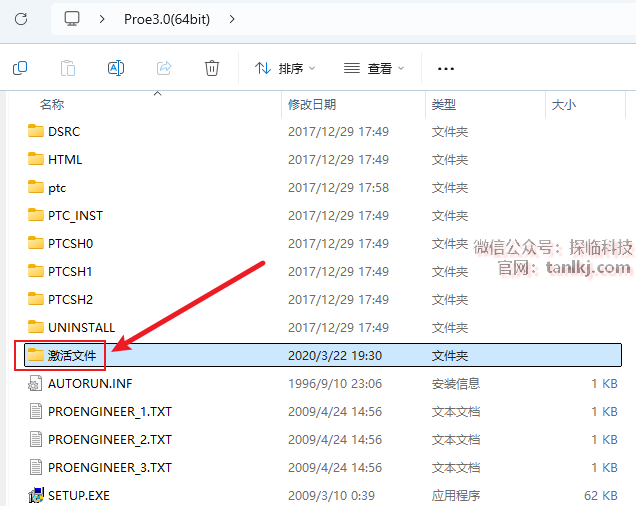This screenshot has height=506, width=636.
Task: Click the sort direction arrow above 名称 column
Action: tap(158, 94)
